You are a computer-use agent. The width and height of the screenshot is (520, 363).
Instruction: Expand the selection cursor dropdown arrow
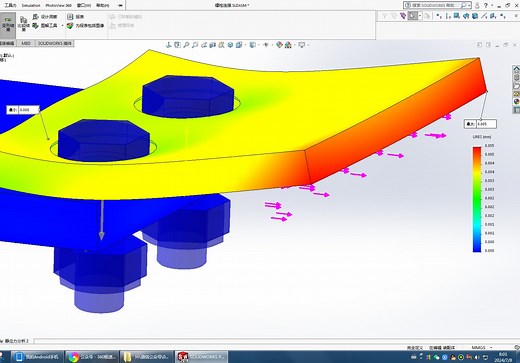(420, 16)
